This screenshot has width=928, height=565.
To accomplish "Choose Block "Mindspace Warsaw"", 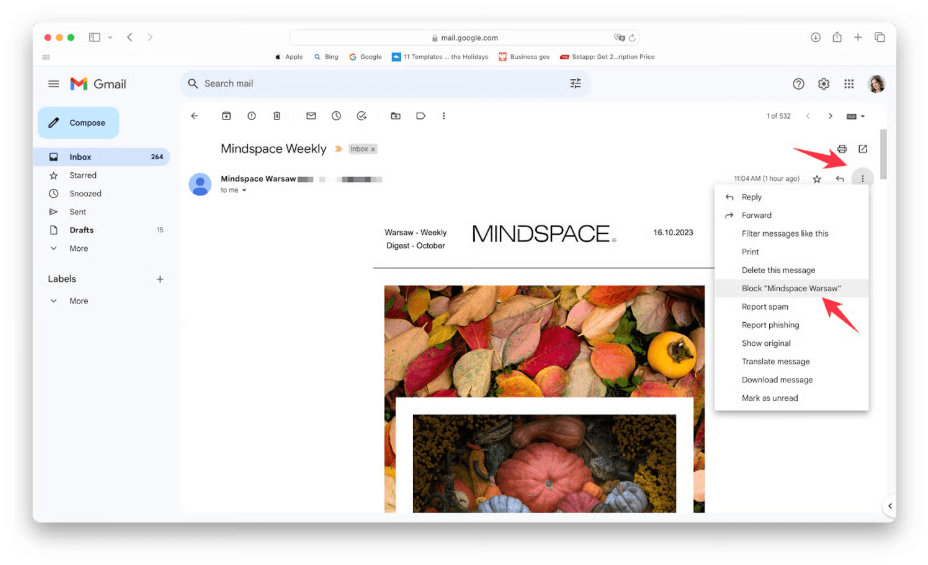I will coord(791,289).
